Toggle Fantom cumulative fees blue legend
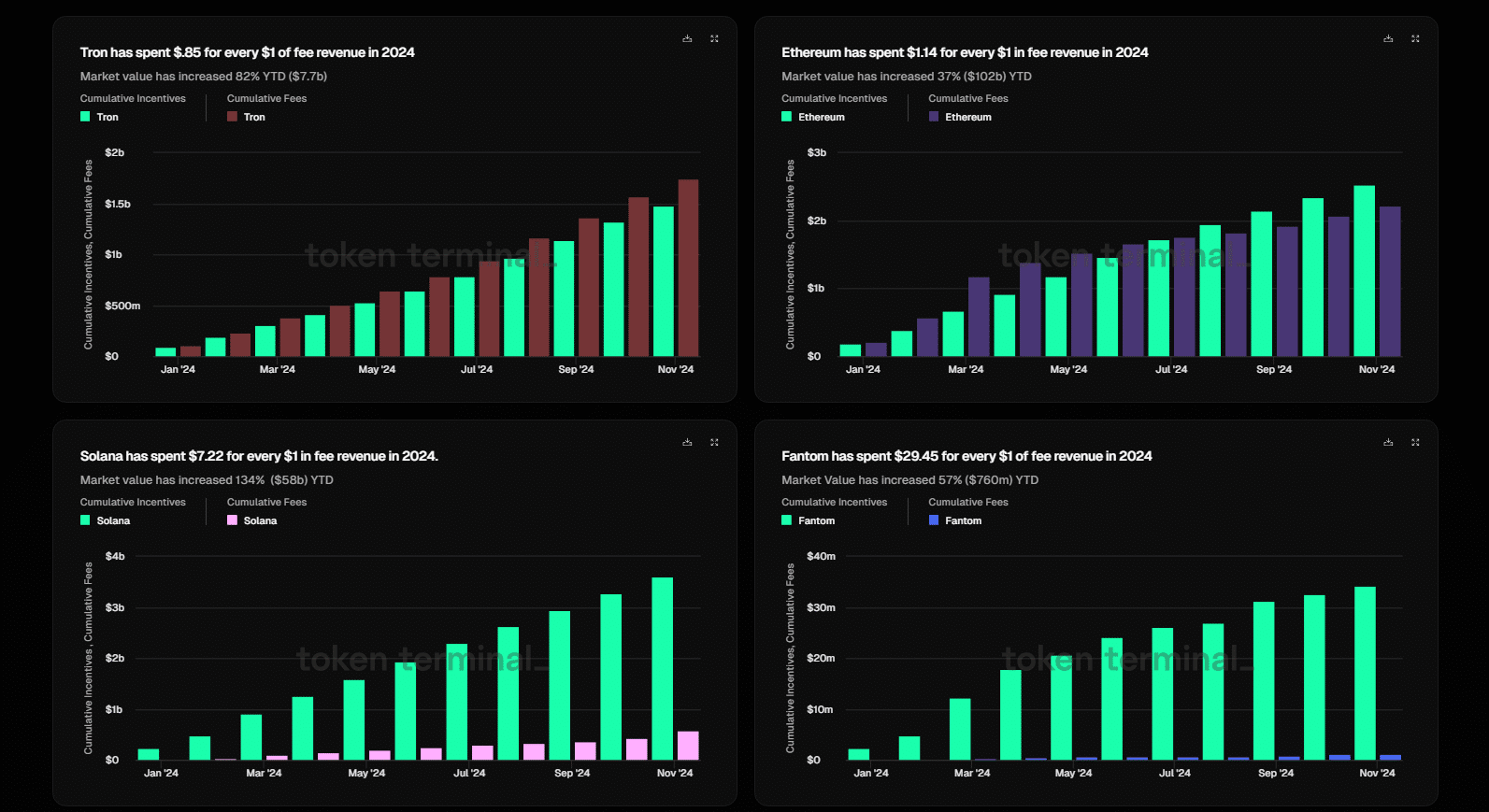The height and width of the screenshot is (812, 1489). point(955,520)
